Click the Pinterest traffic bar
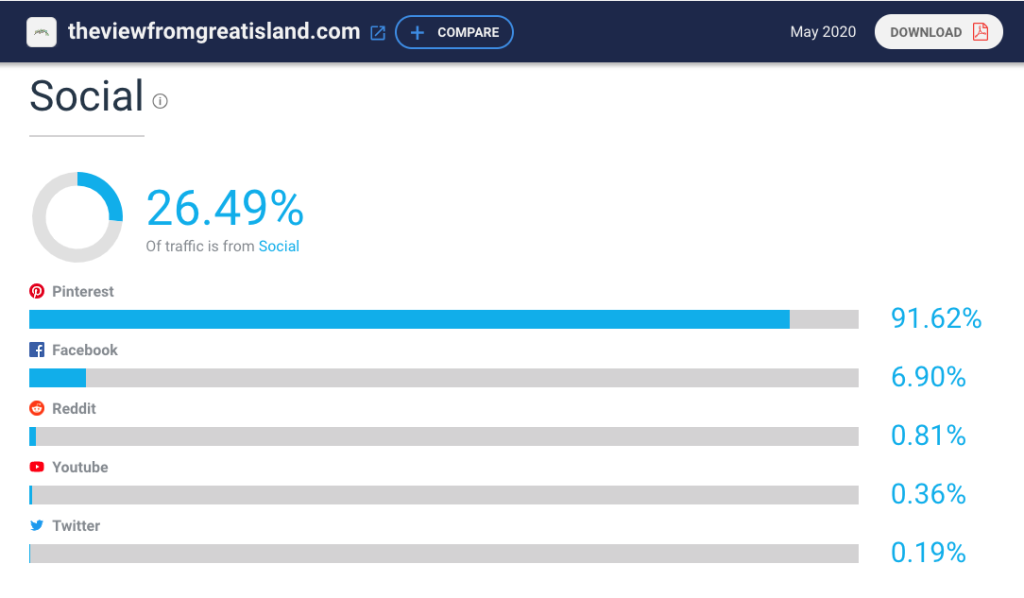This screenshot has height=598, width=1024. tap(443, 319)
